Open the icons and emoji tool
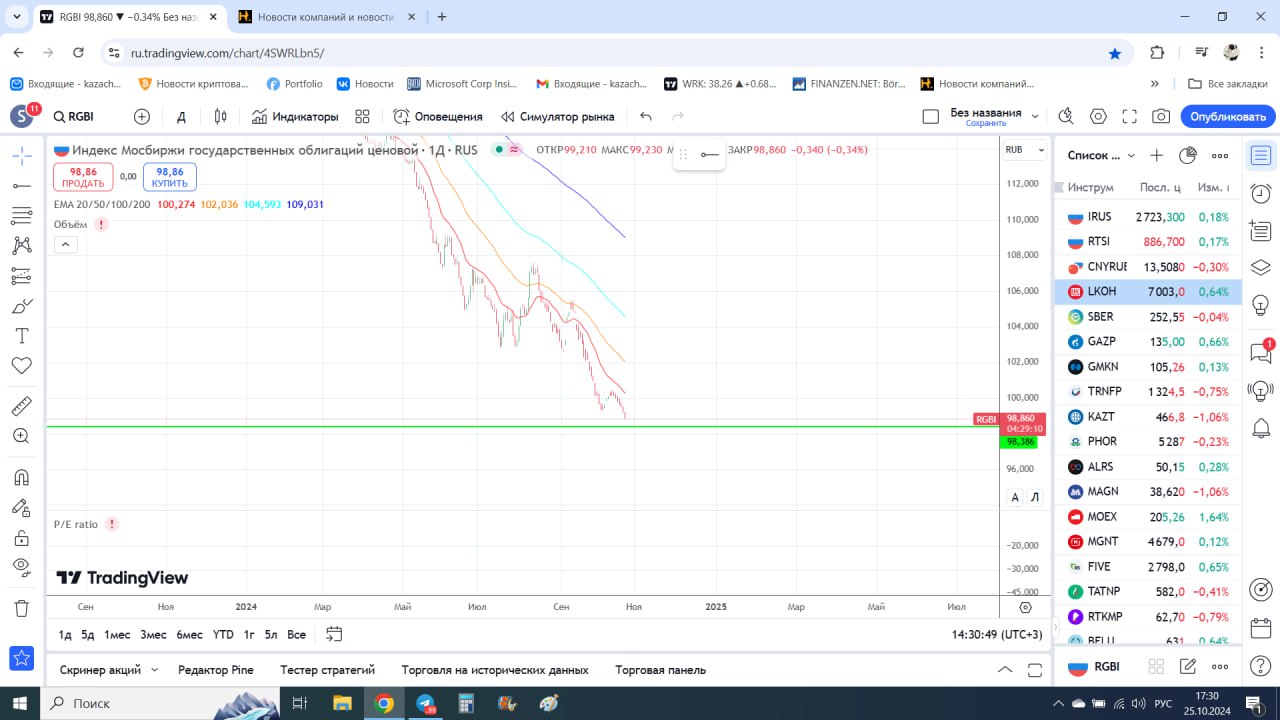This screenshot has width=1280, height=720. [21, 366]
